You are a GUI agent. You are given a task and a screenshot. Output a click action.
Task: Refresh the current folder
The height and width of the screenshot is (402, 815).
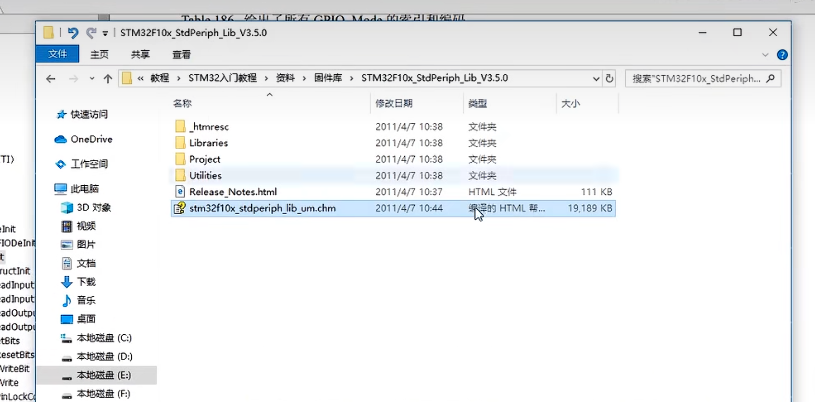pos(610,79)
